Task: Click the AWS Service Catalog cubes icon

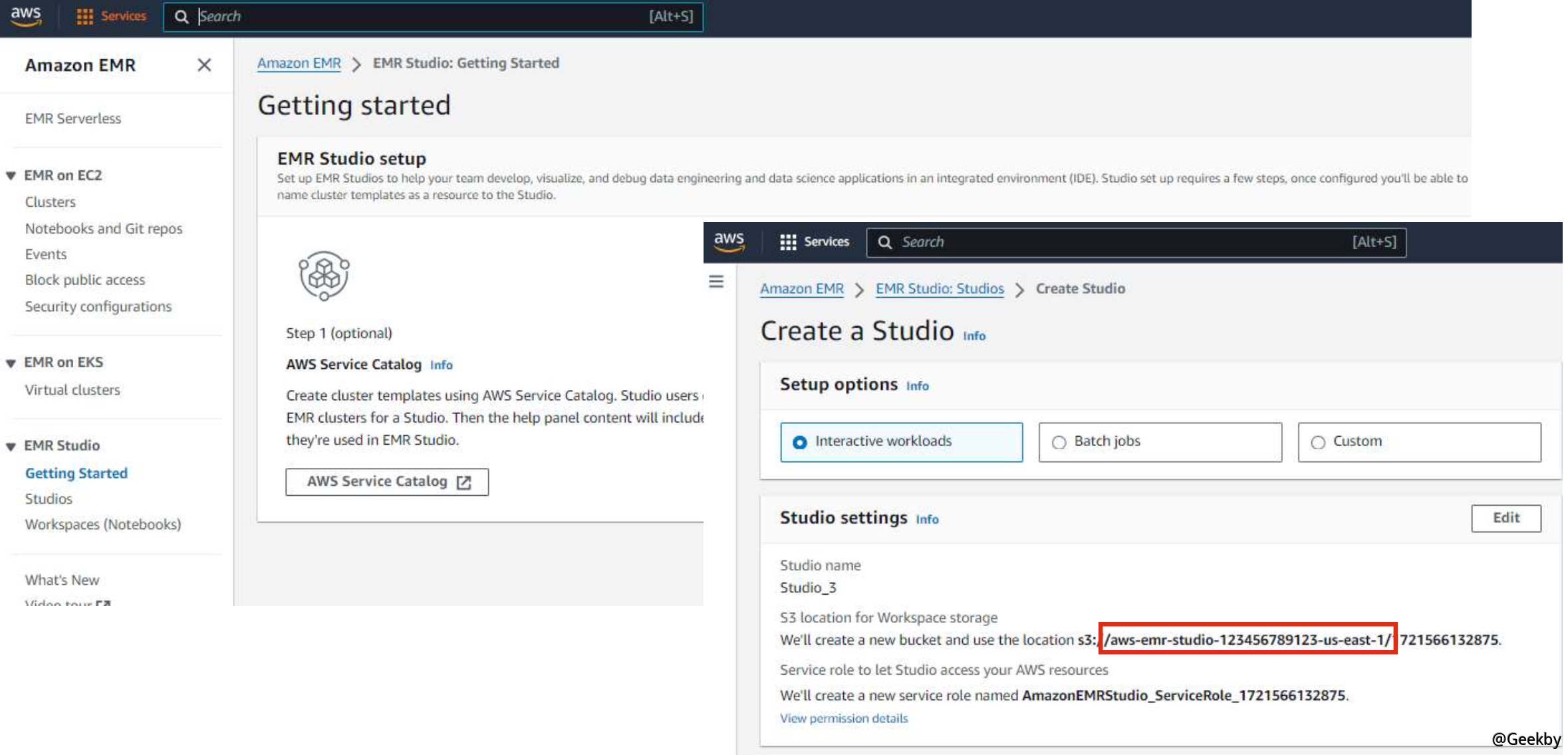Action: coord(324,275)
